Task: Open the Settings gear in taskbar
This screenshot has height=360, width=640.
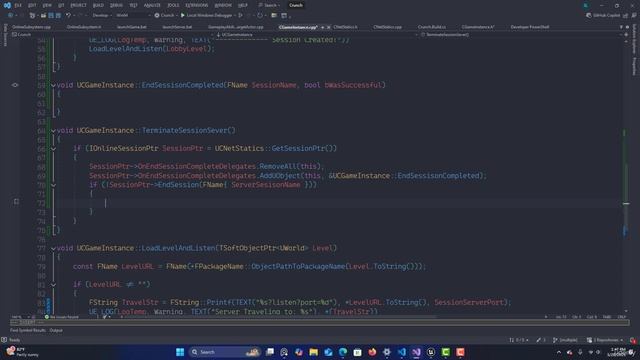Action: (387, 352)
